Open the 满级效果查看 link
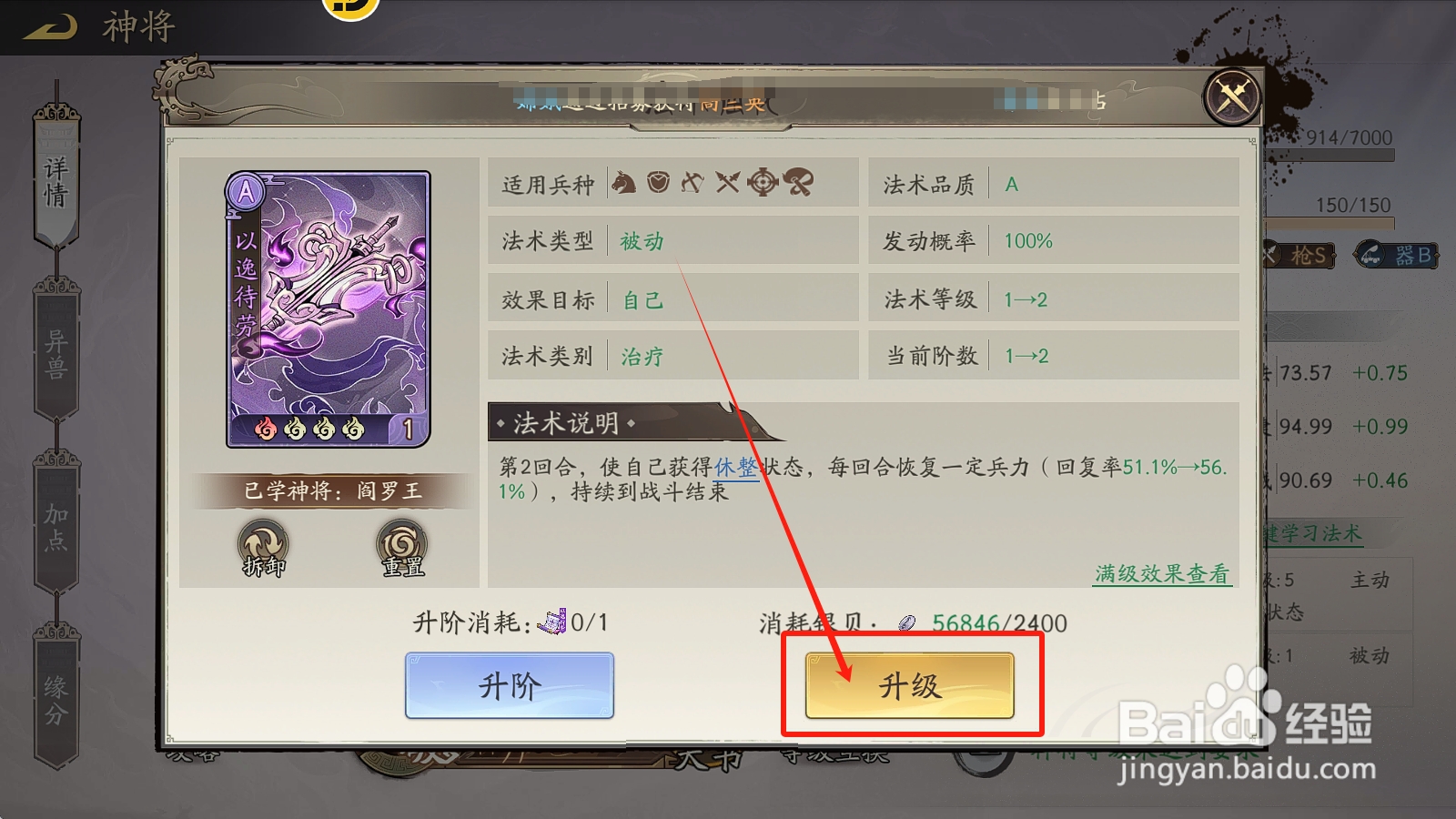The width and height of the screenshot is (1456, 819). pyautogui.click(x=1162, y=574)
